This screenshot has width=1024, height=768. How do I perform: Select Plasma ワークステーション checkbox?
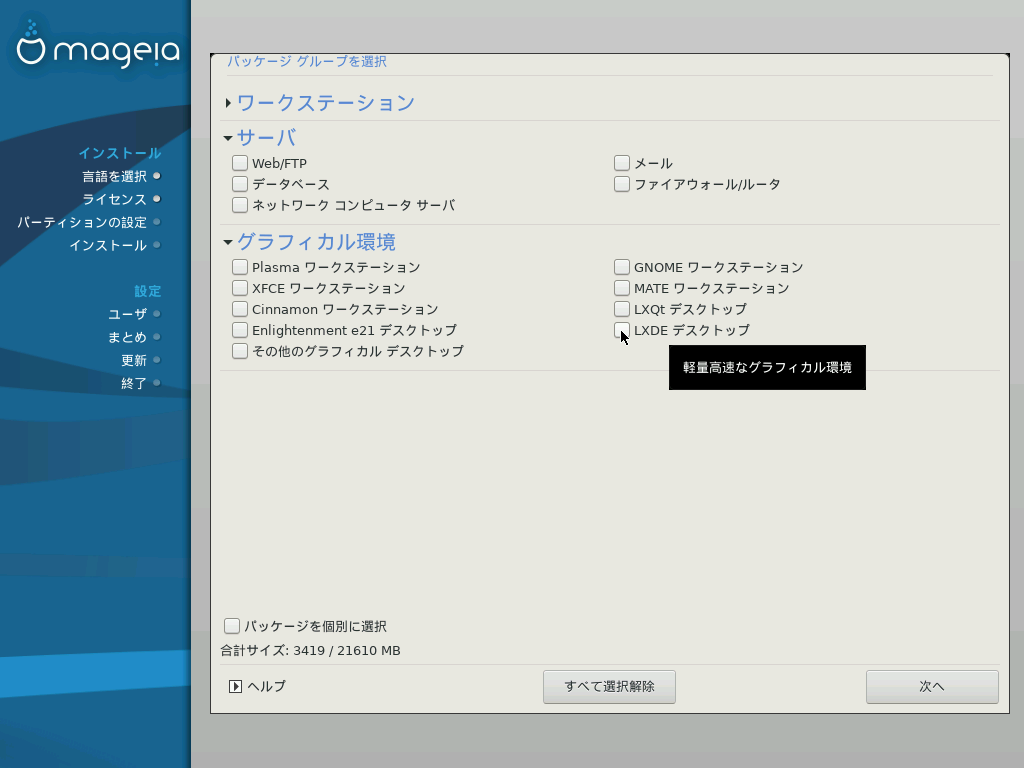click(x=240, y=267)
